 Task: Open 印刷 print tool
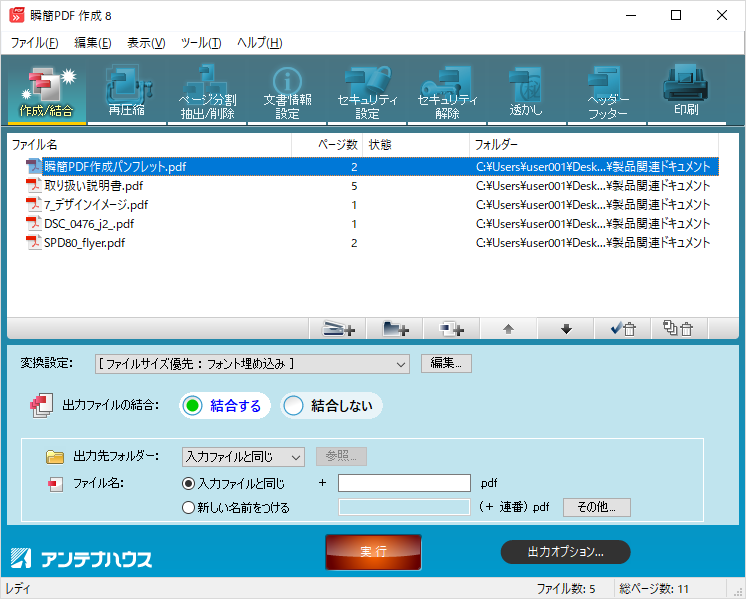pos(686,92)
